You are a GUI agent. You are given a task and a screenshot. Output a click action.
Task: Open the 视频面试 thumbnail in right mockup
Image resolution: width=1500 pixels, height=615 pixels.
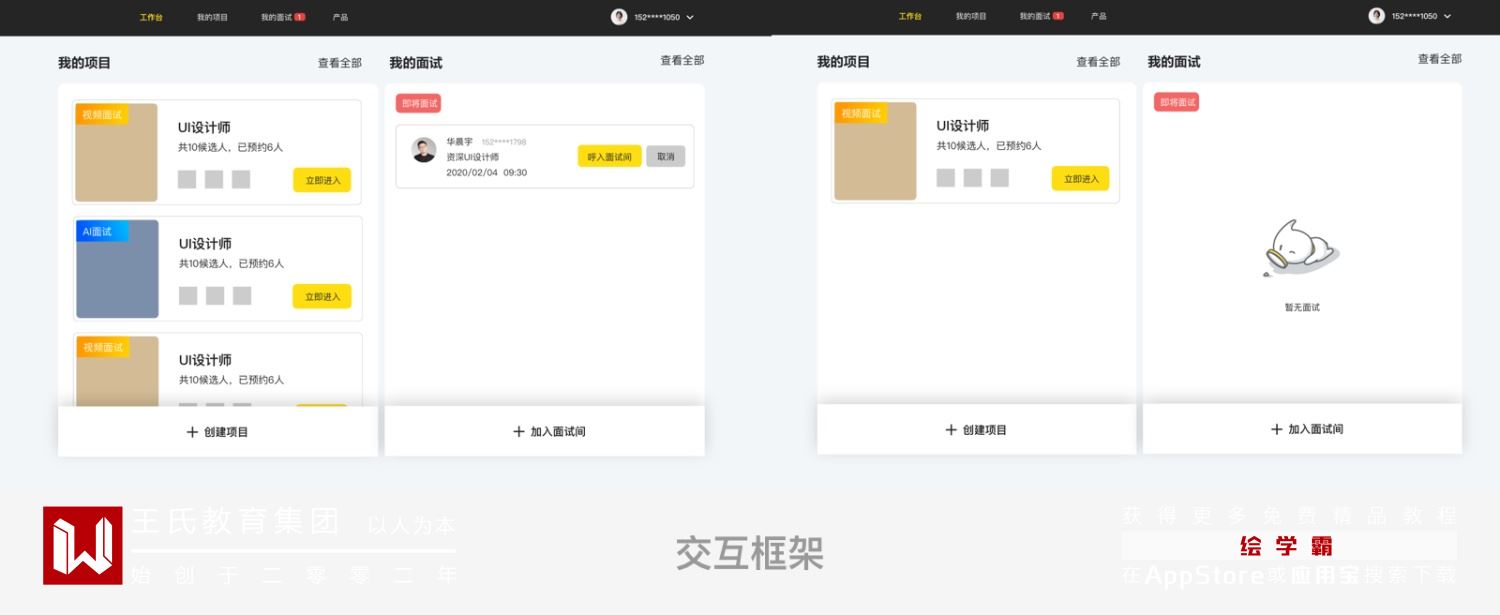coord(875,151)
